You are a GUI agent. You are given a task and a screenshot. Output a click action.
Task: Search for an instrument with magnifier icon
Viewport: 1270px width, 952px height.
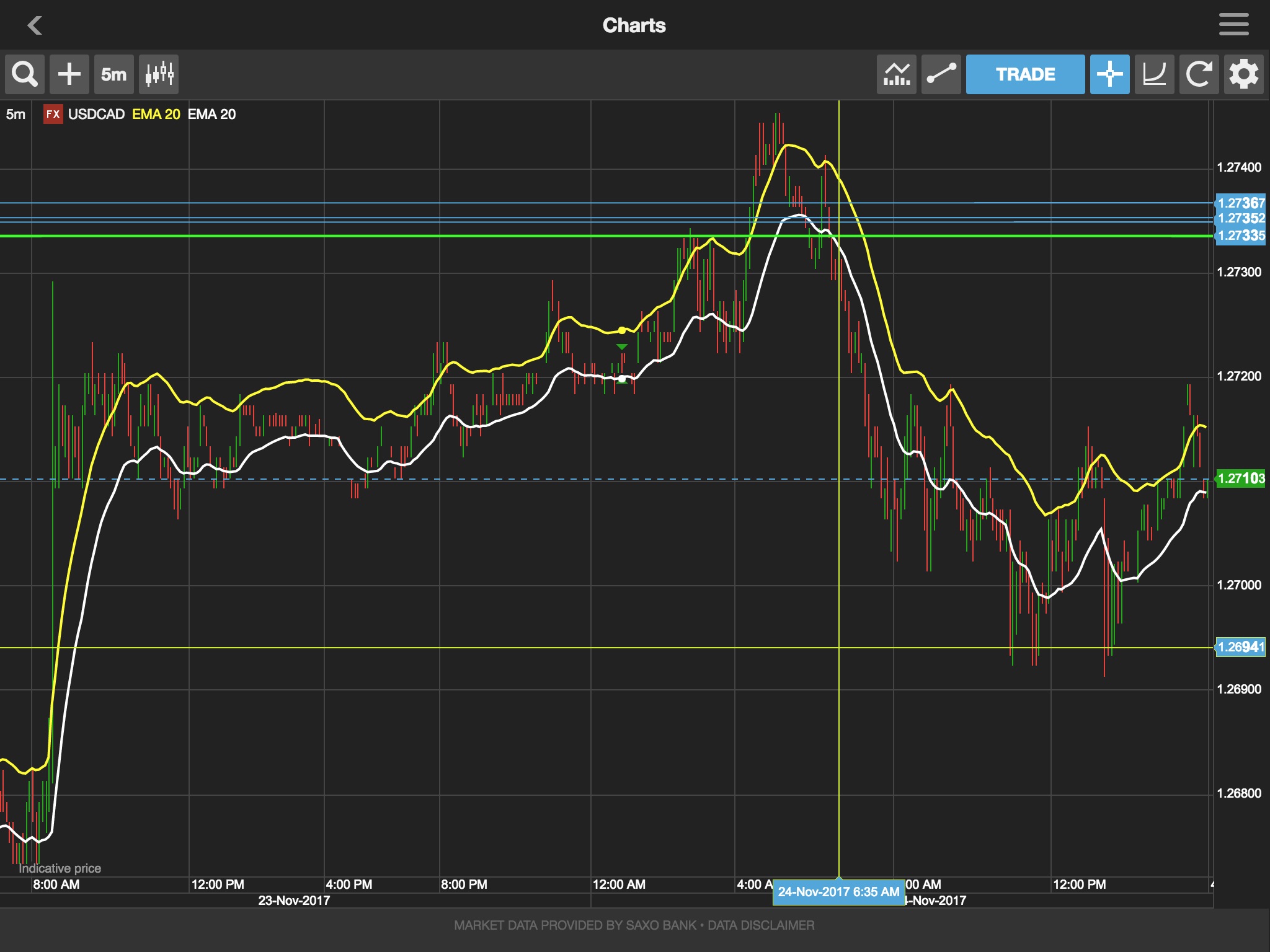[25, 74]
